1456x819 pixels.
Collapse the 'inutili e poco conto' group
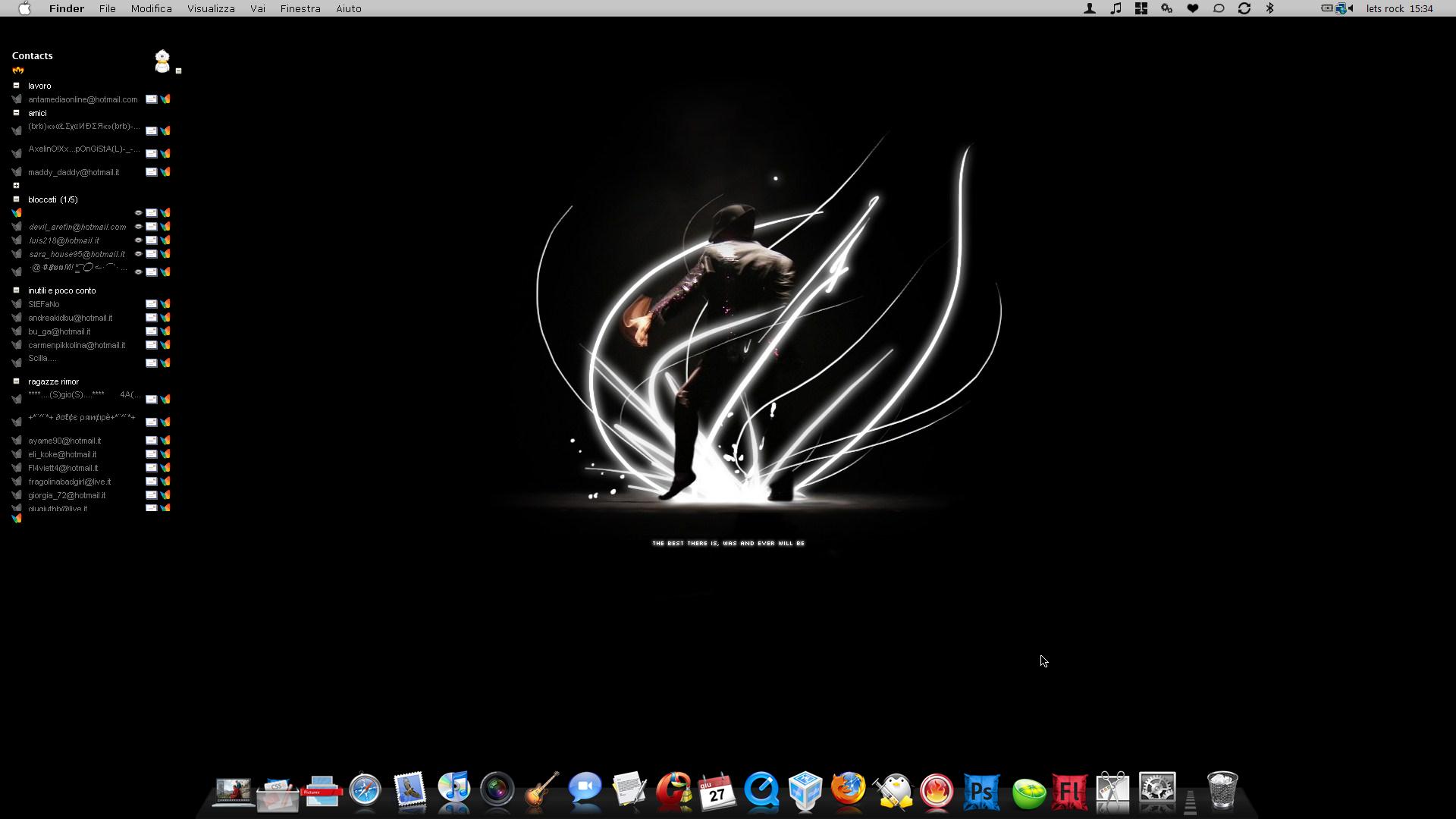tap(16, 290)
